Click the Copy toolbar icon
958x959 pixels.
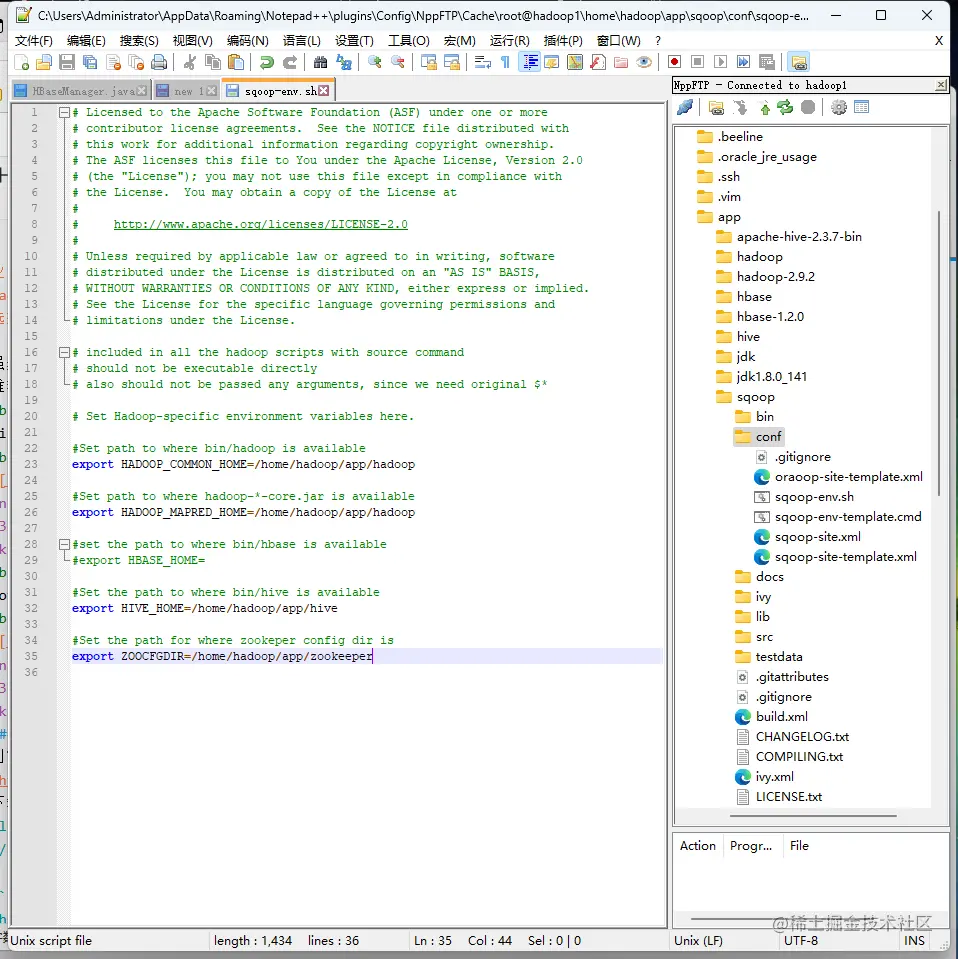coord(213,62)
